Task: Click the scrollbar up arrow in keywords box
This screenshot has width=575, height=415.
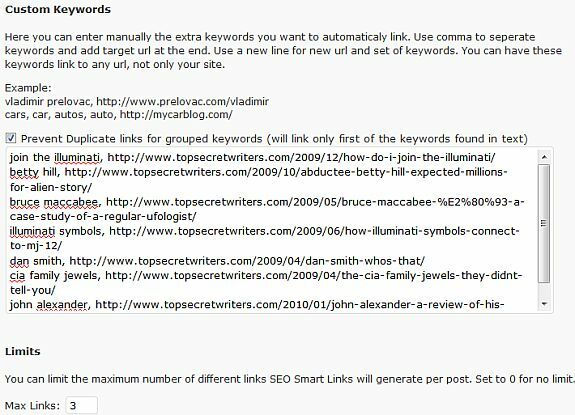Action: [544, 157]
